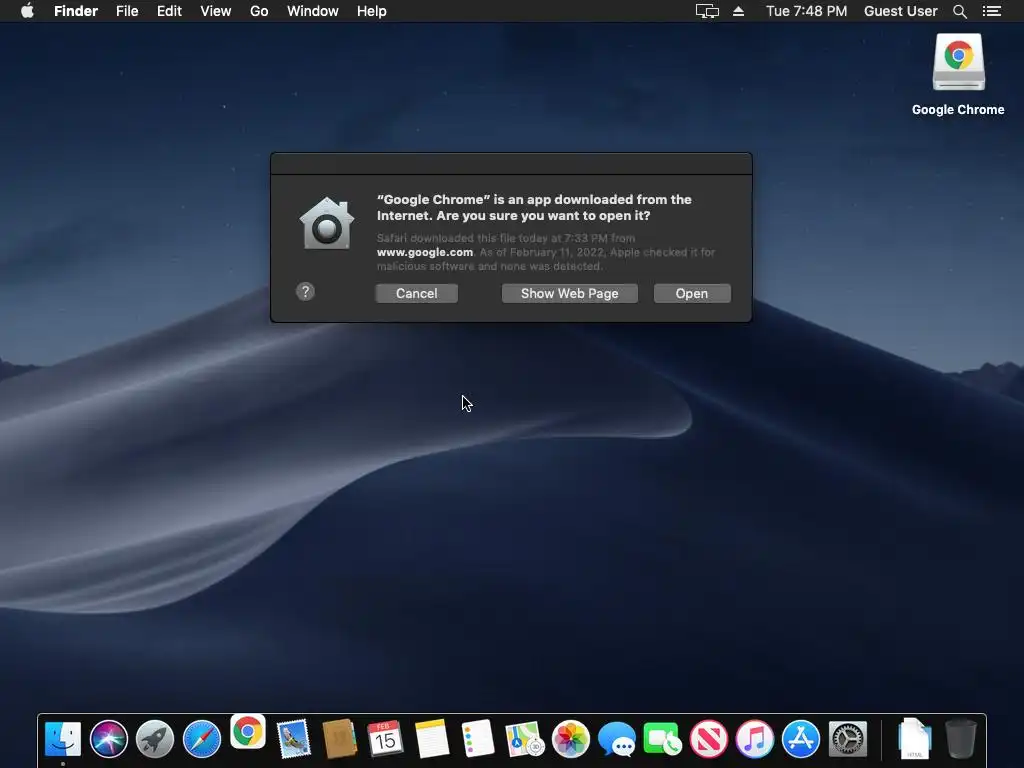Image resolution: width=1024 pixels, height=768 pixels.
Task: Open the Go menu
Action: [259, 11]
